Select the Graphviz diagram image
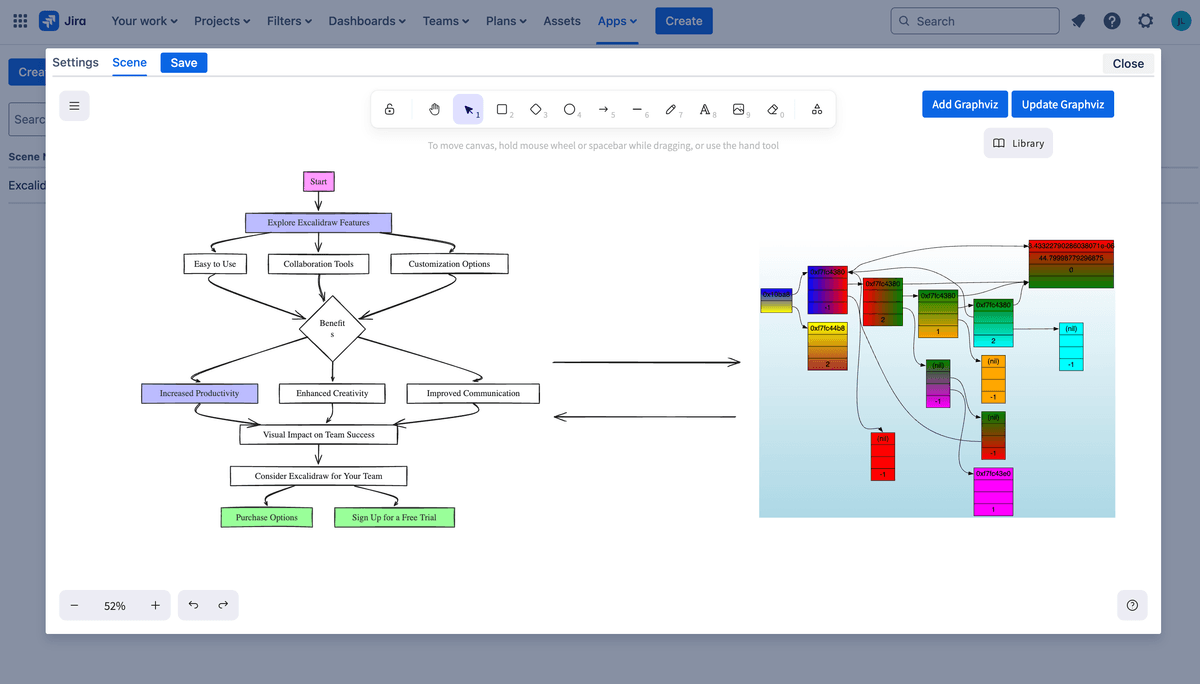Viewport: 1200px width, 684px height. (x=937, y=378)
